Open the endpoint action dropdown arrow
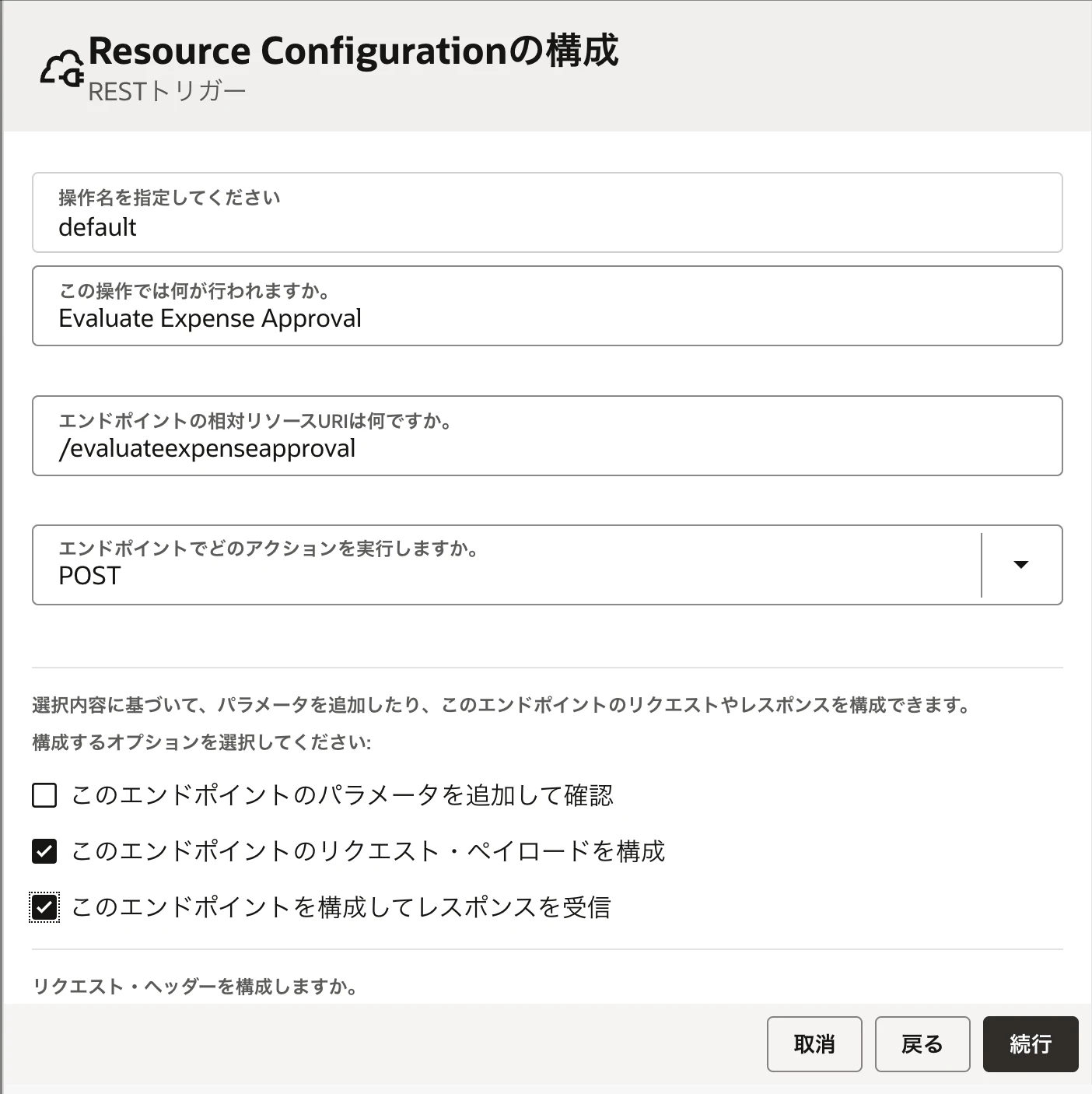Viewport: 1092px width, 1094px height. click(1021, 565)
